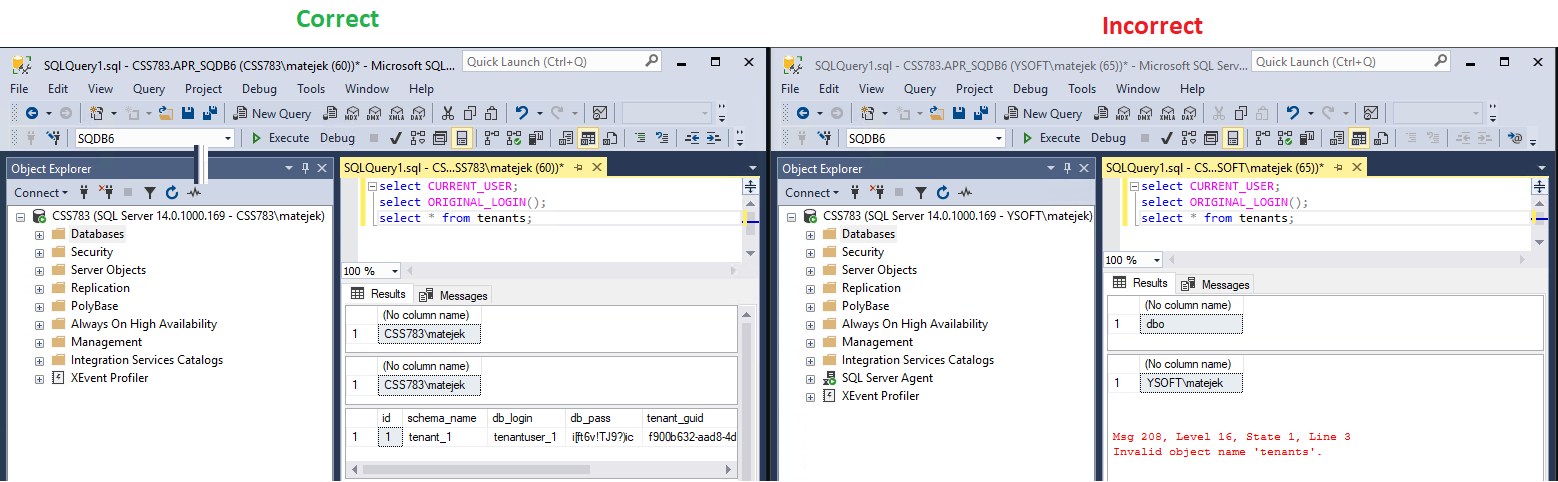The image size is (1558, 482).
Task: Expand the Security folder in the left Object Explorer
Action: pyautogui.click(x=39, y=252)
